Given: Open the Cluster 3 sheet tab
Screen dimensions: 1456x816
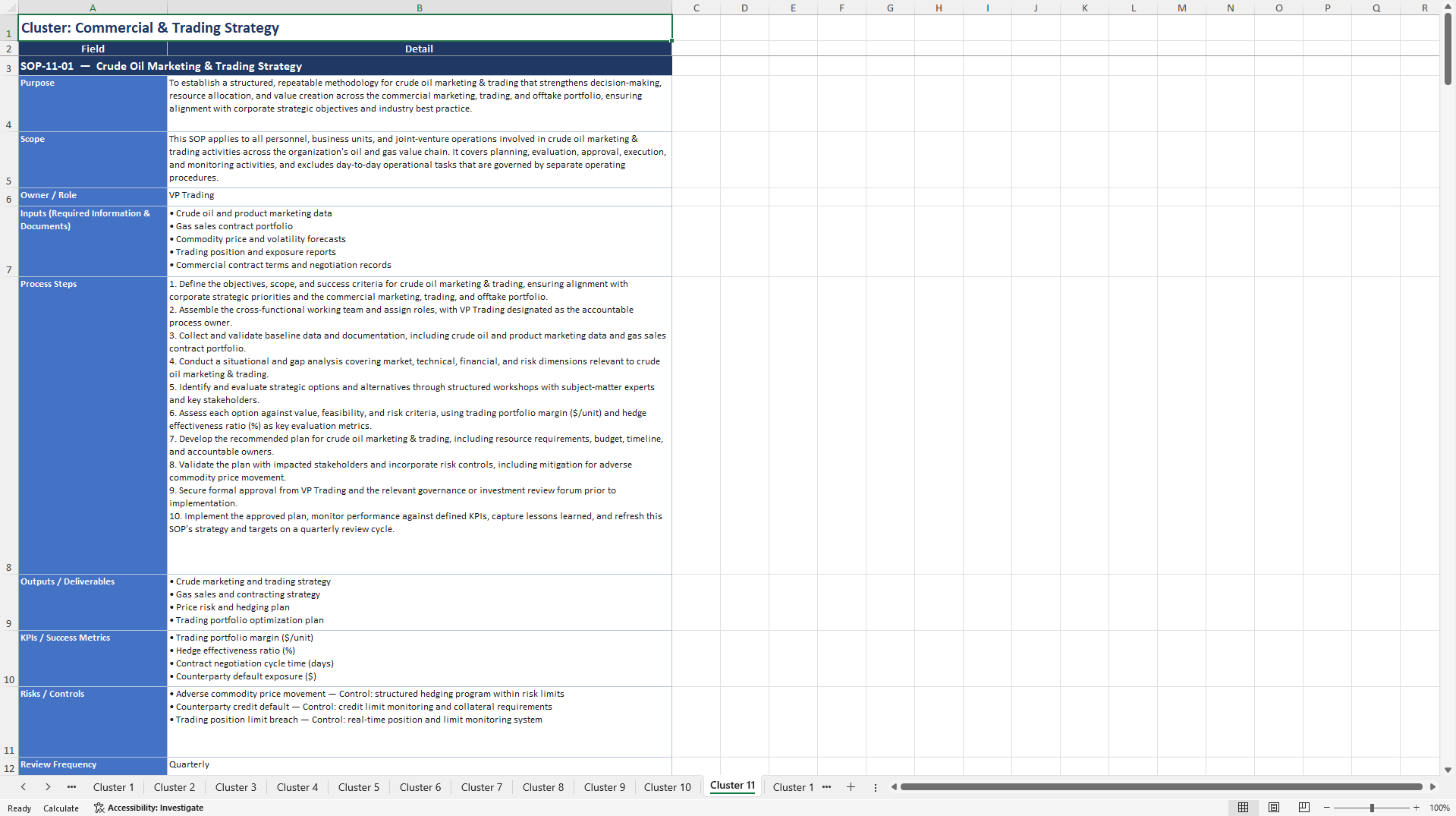Looking at the screenshot, I should coord(236,787).
